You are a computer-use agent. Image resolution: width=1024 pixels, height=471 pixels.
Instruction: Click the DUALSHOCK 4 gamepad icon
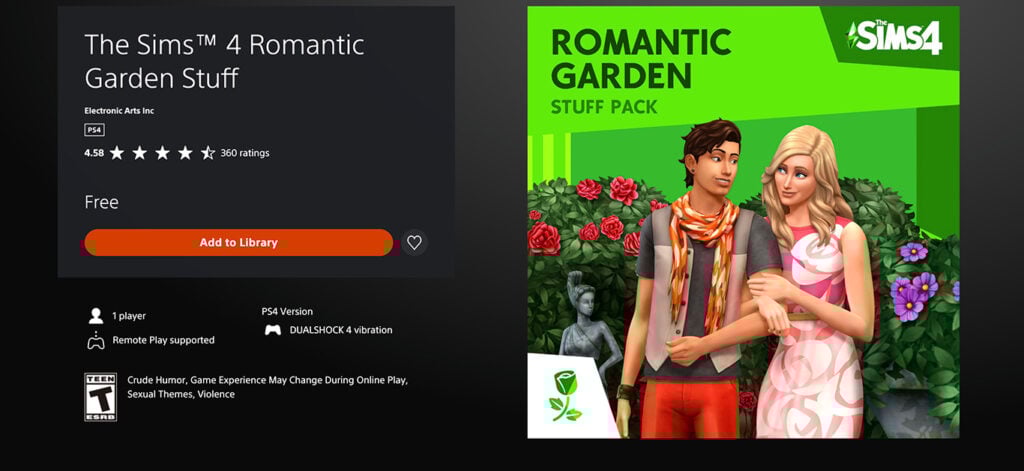pyautogui.click(x=272, y=330)
